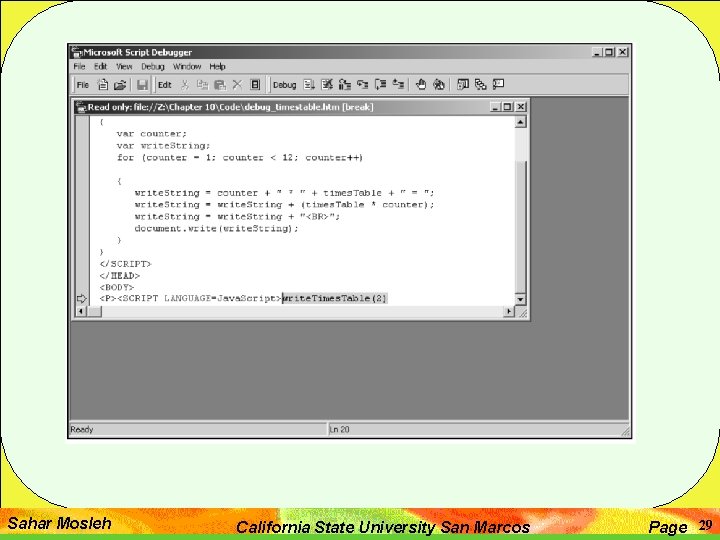Click the vertical scrollbar thumb in code window
This screenshot has height=540, width=720.
520,226
